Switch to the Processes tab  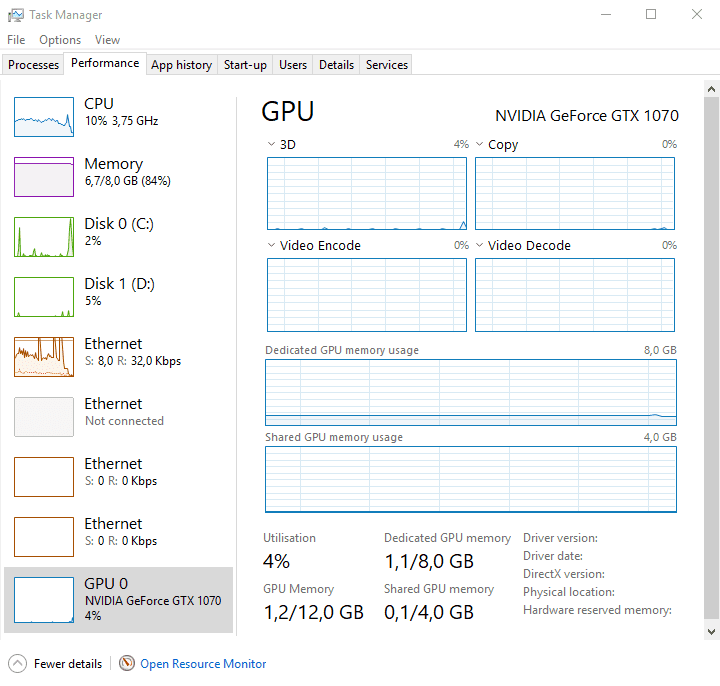point(33,65)
